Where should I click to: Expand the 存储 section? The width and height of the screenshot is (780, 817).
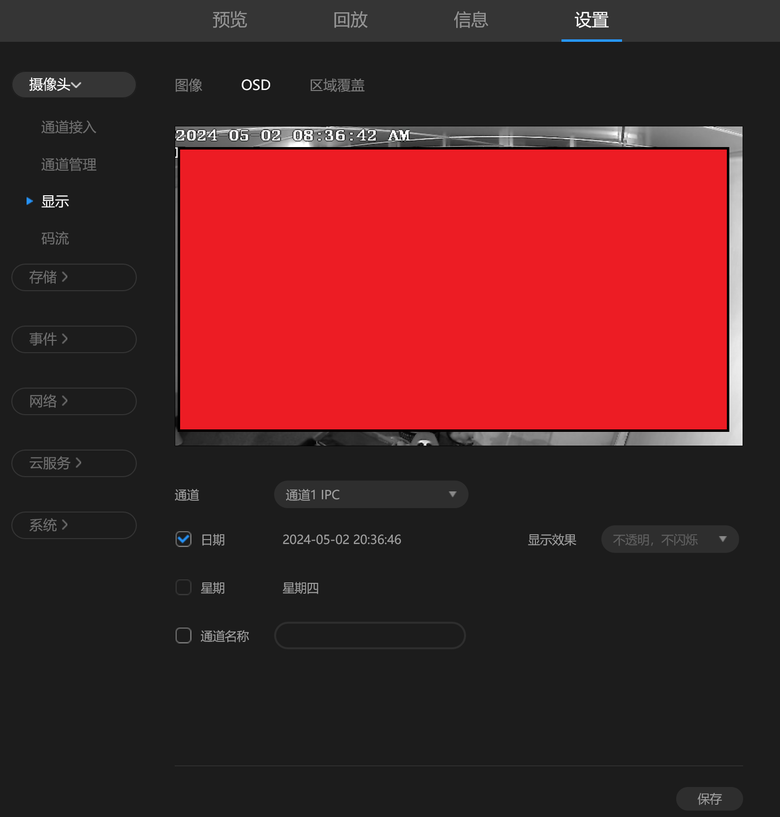tap(74, 277)
